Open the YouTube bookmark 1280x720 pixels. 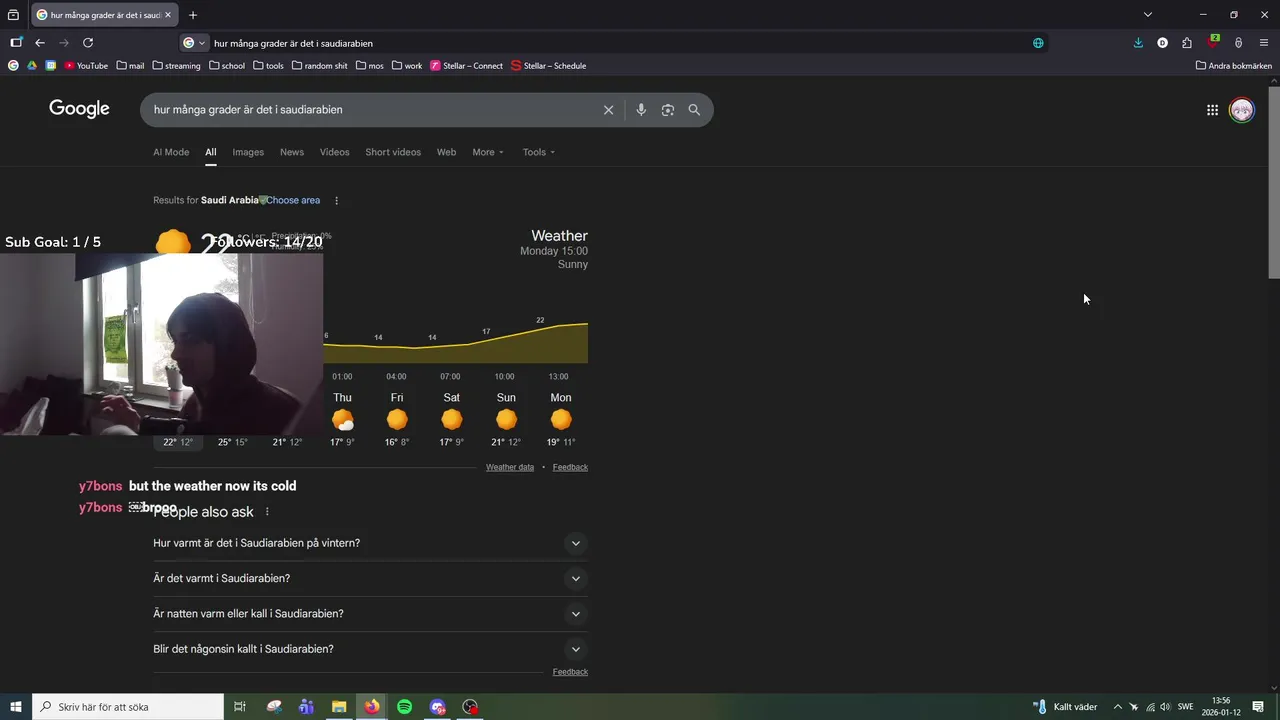[x=86, y=66]
